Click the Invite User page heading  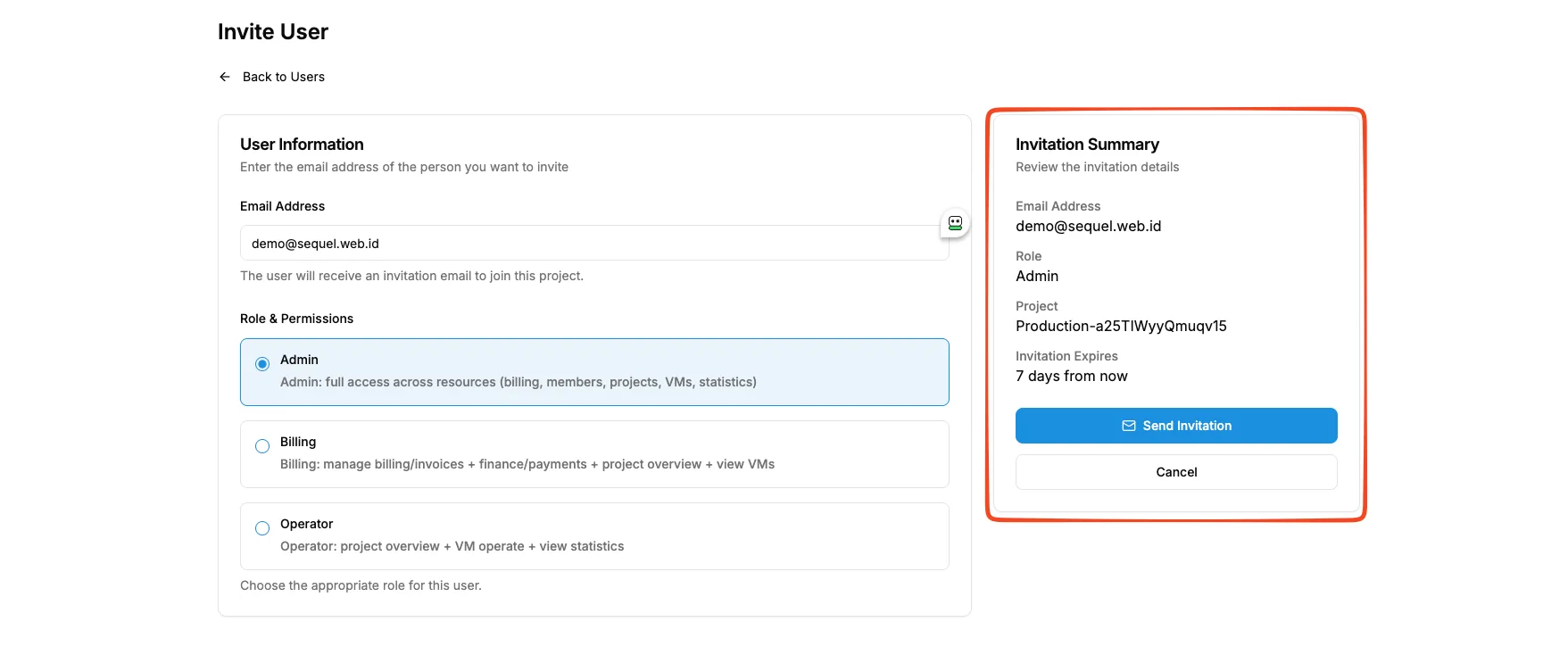coord(273,32)
